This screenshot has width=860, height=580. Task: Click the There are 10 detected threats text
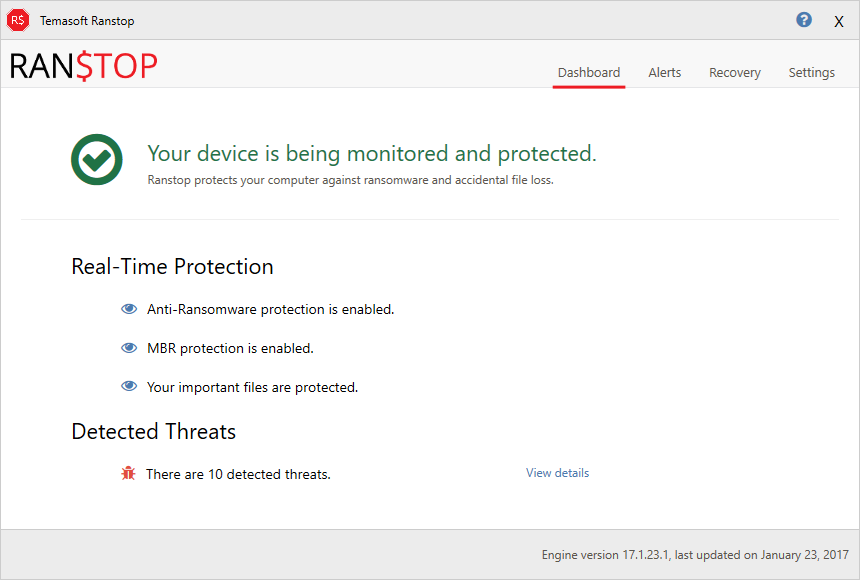click(238, 474)
